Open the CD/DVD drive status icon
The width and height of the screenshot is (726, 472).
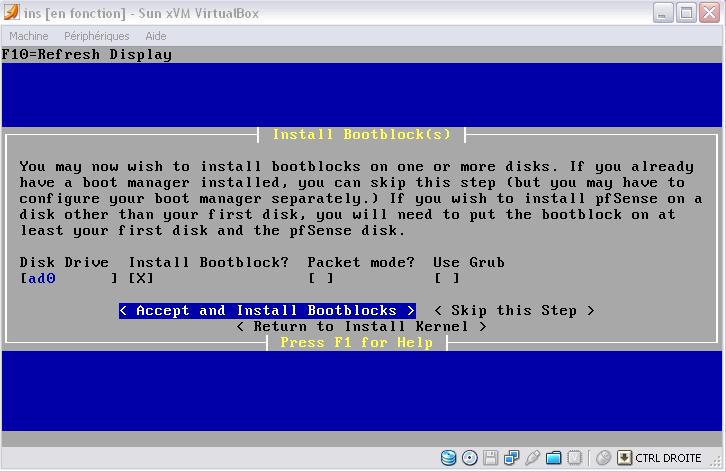469,458
